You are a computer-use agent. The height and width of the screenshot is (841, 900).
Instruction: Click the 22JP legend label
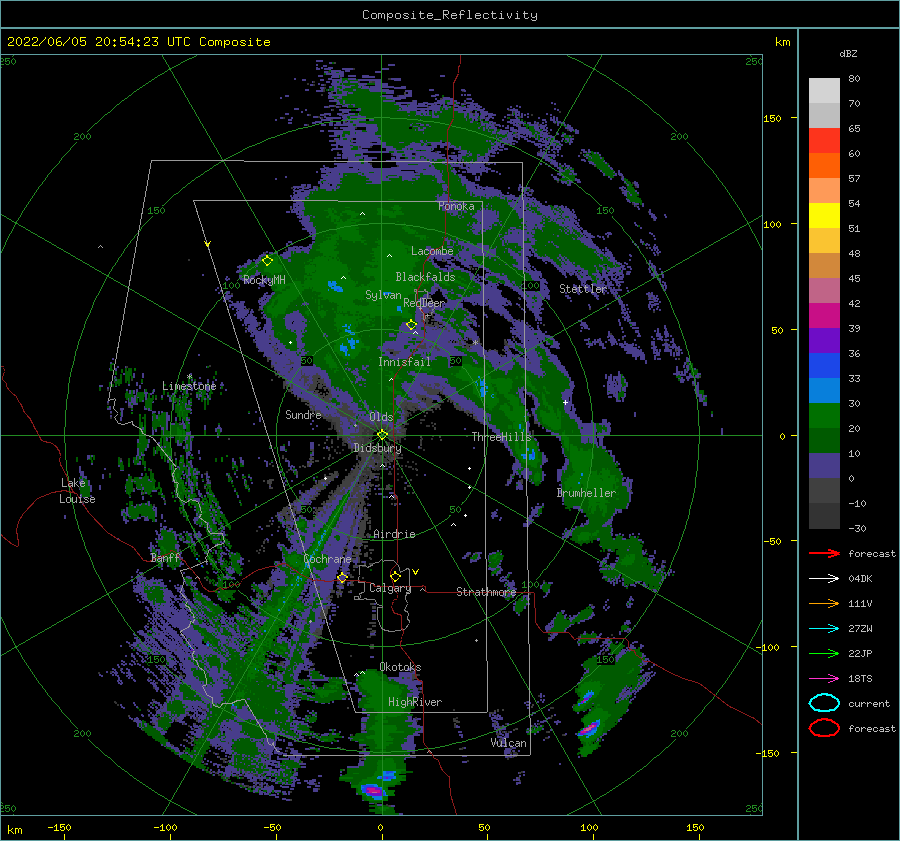(860, 653)
